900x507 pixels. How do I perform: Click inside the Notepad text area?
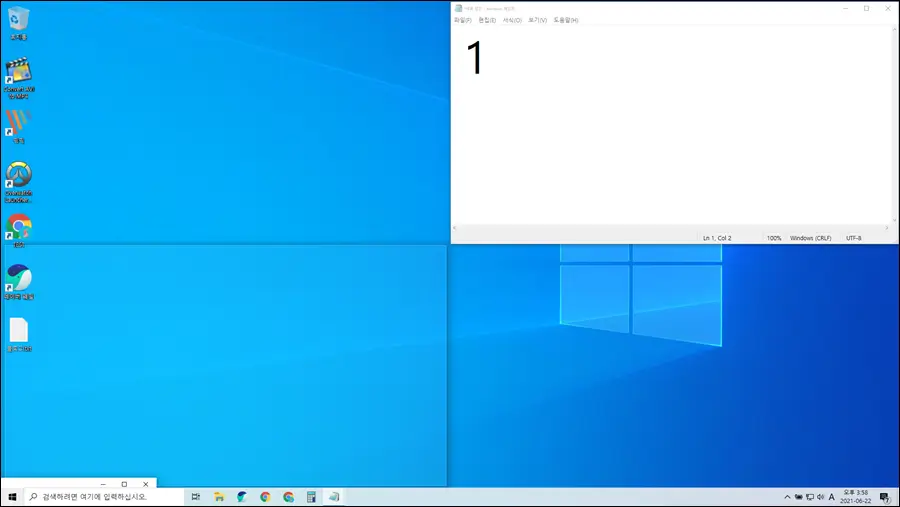[672, 125]
